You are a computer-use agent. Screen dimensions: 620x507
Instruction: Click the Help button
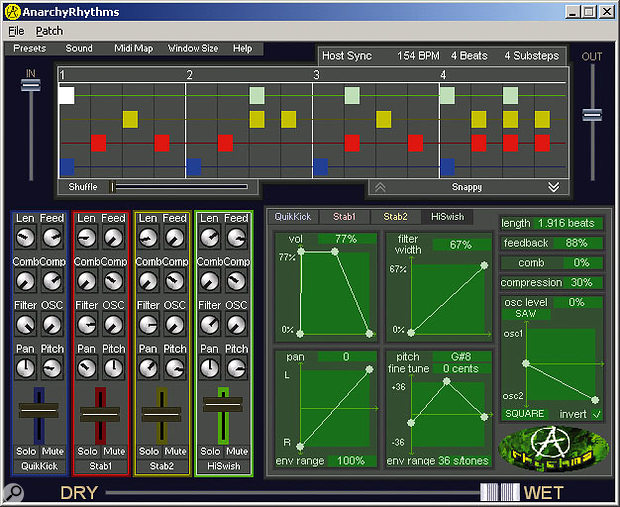(x=242, y=49)
